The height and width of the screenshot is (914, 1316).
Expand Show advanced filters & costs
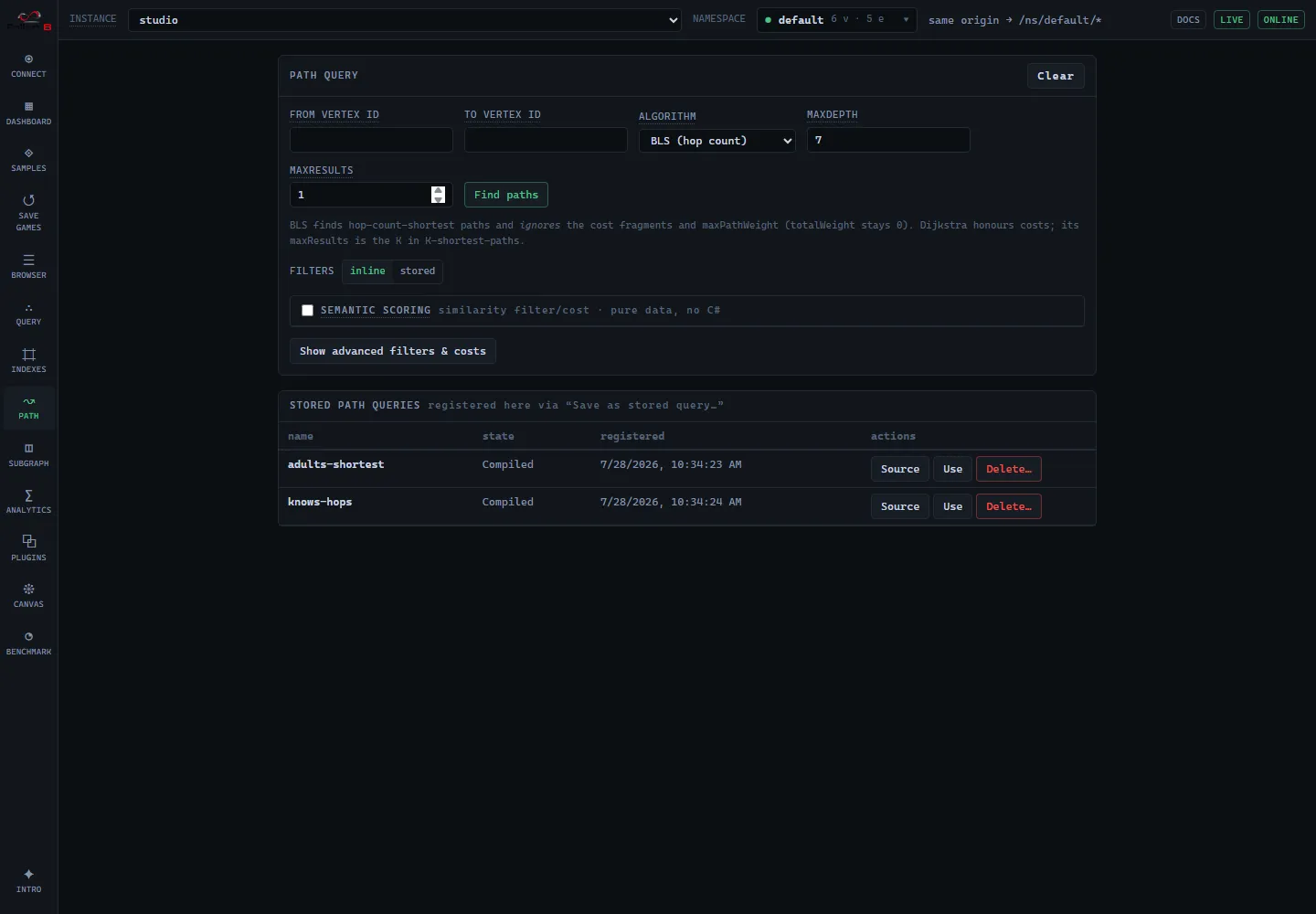[393, 351]
